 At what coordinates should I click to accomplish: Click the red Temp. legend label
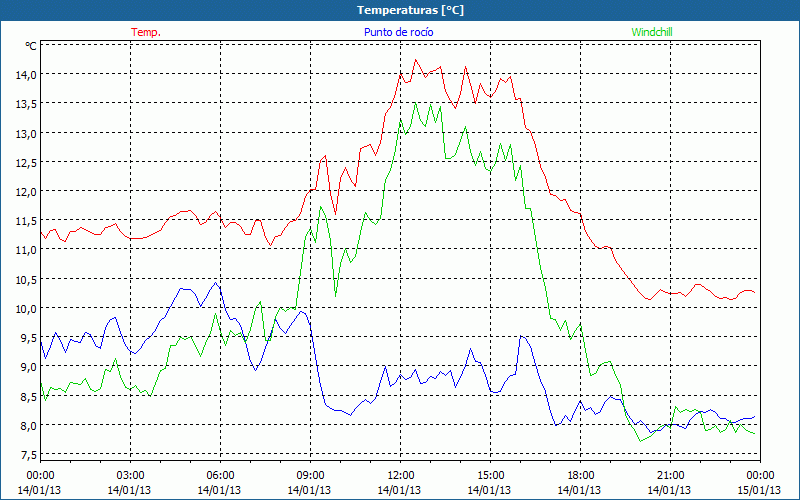146,32
